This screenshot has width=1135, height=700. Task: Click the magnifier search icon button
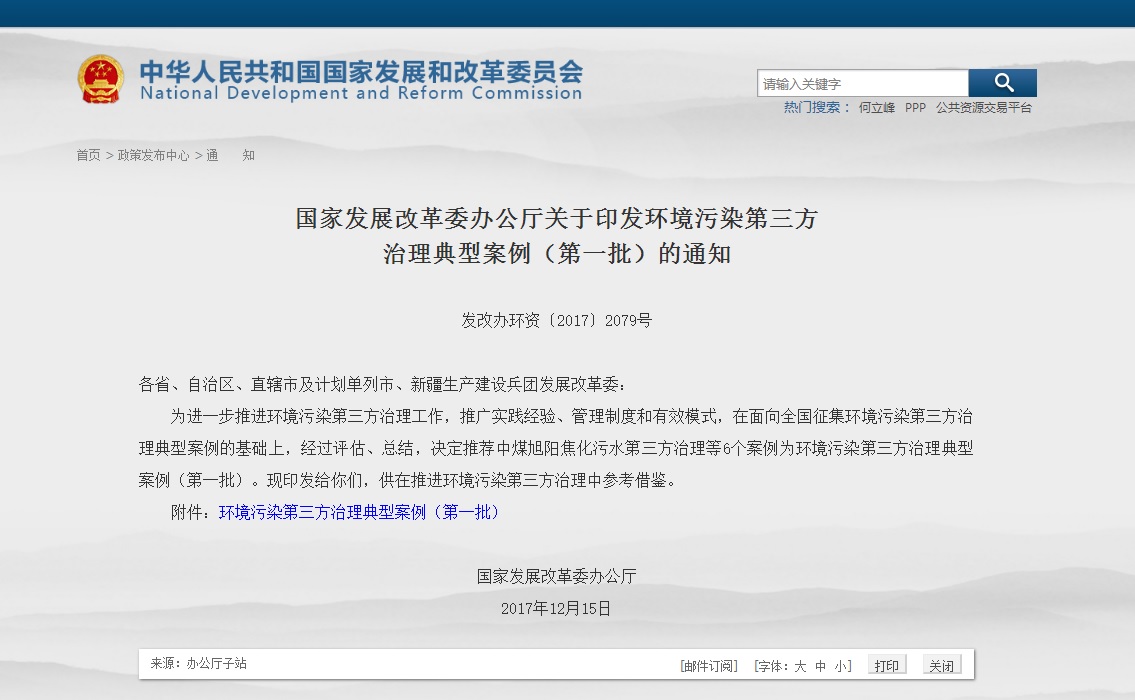[x=1003, y=83]
